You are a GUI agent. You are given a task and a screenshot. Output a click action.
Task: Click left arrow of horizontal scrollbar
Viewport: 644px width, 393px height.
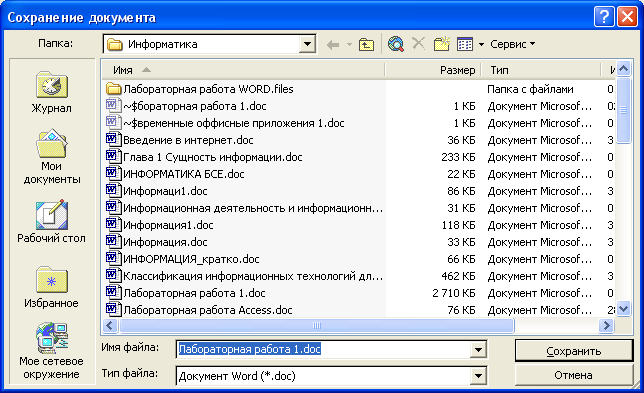[x=109, y=326]
